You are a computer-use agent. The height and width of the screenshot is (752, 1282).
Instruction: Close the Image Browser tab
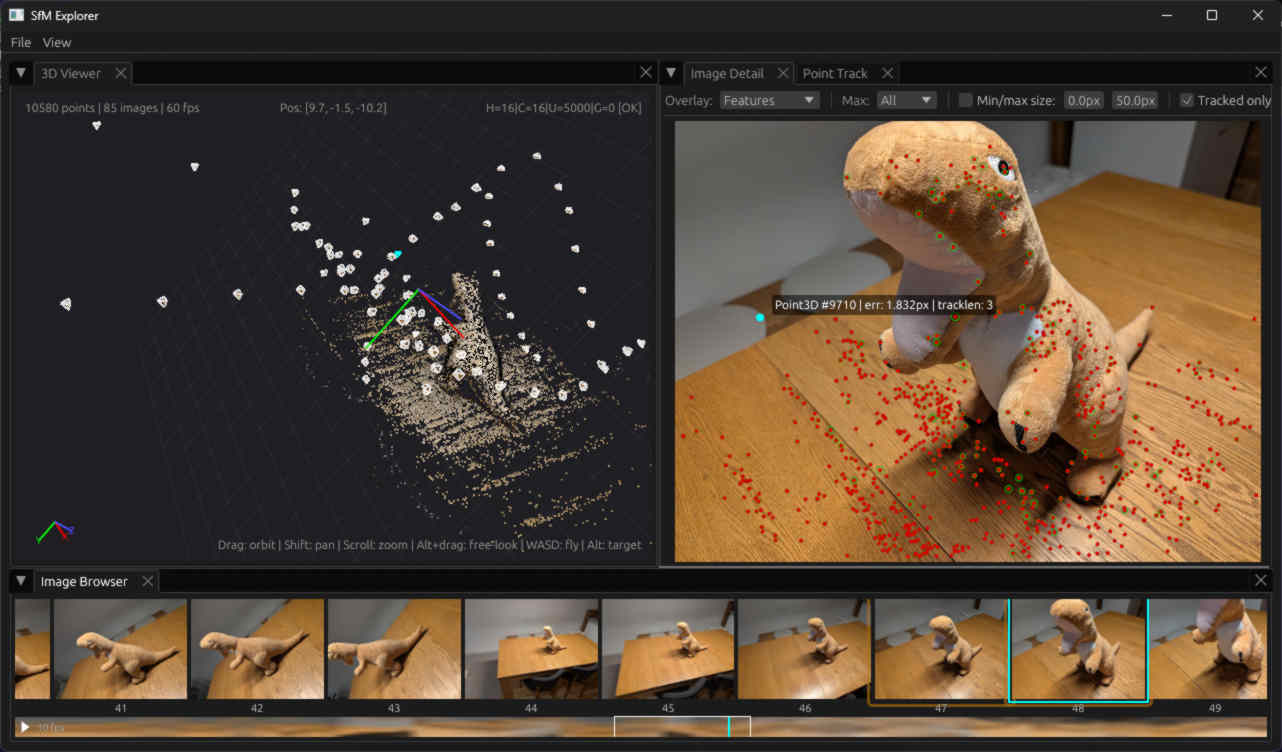(147, 581)
